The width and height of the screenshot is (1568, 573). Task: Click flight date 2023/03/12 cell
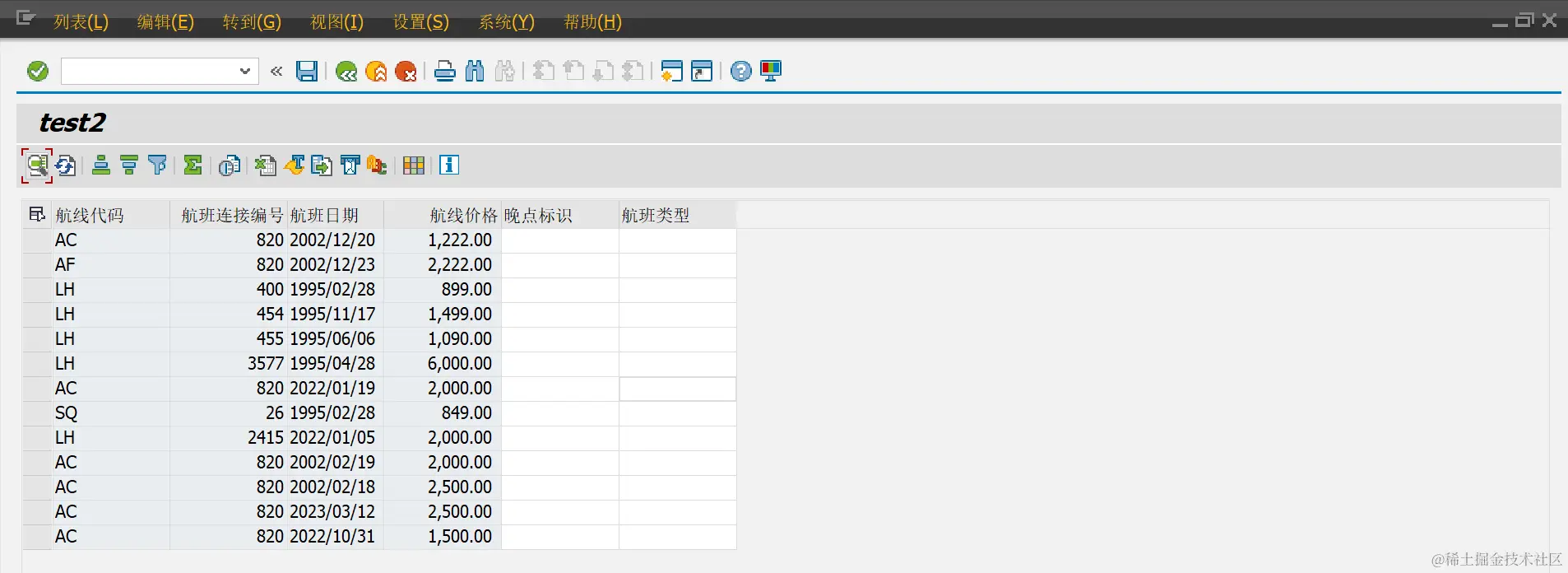click(x=336, y=512)
